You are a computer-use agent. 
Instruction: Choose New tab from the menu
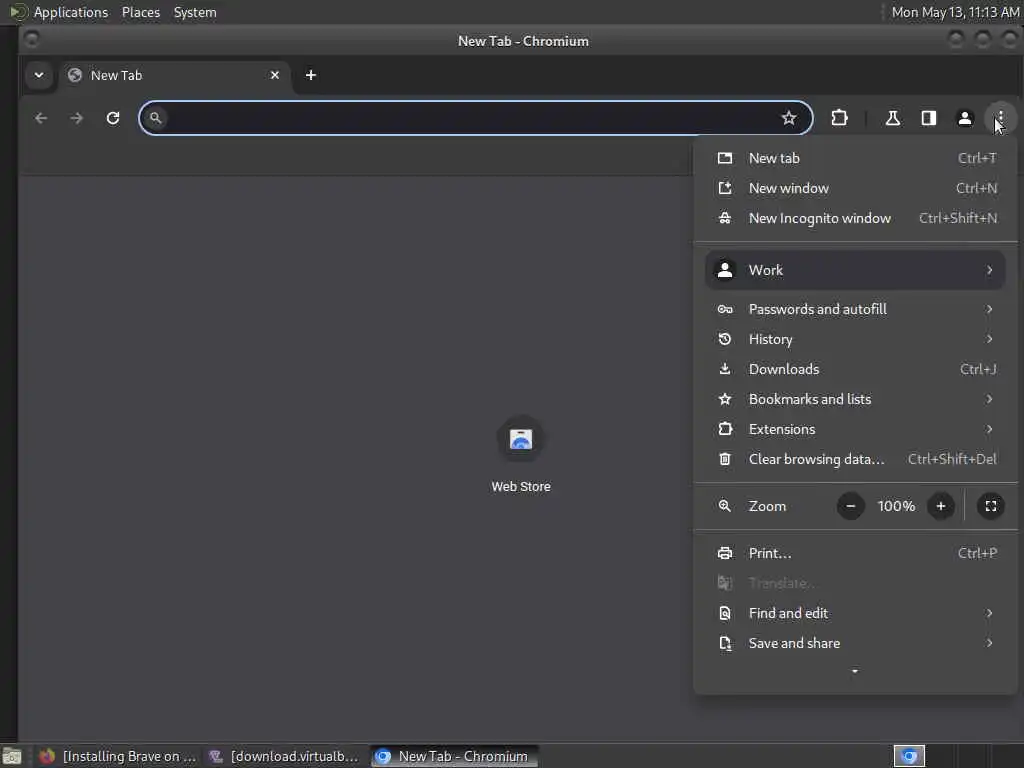856,158
